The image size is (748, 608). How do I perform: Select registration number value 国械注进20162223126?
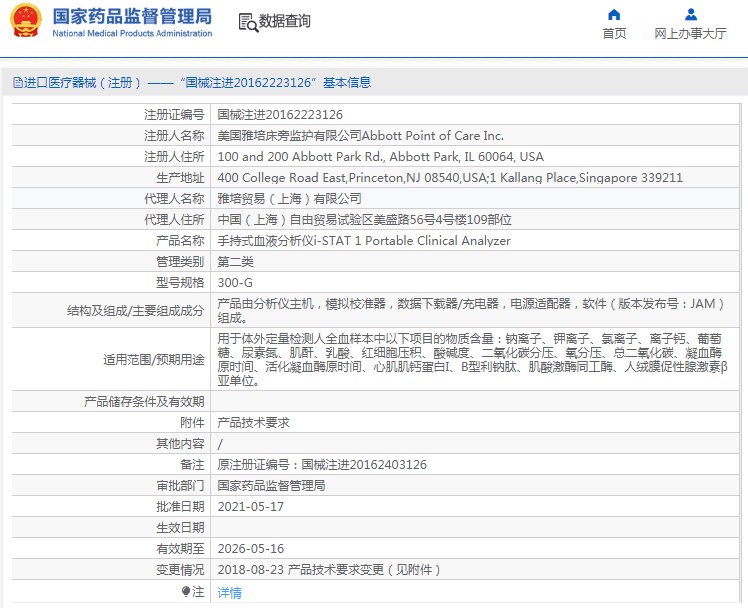[x=280, y=114]
